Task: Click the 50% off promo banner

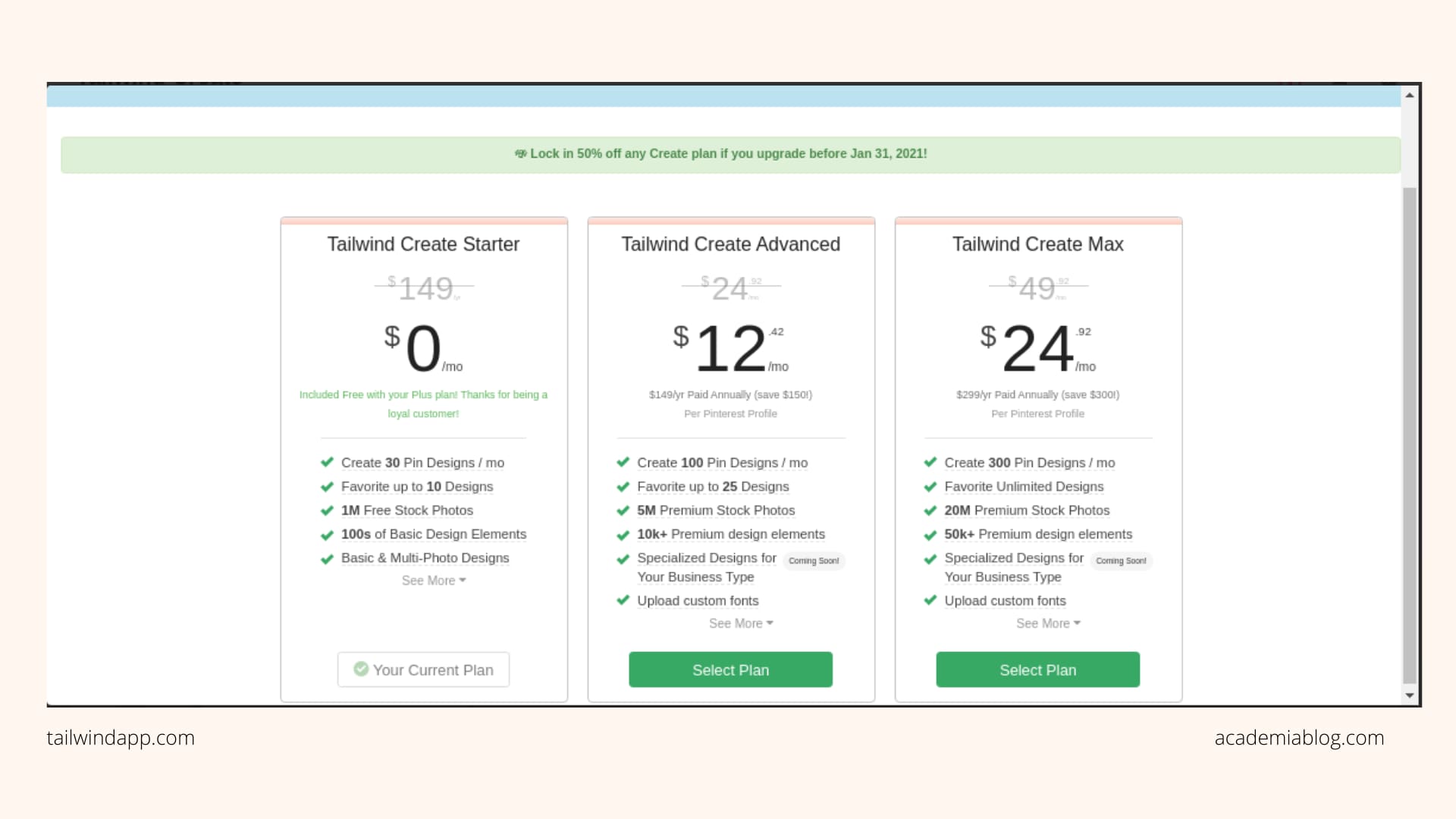Action: [730, 155]
